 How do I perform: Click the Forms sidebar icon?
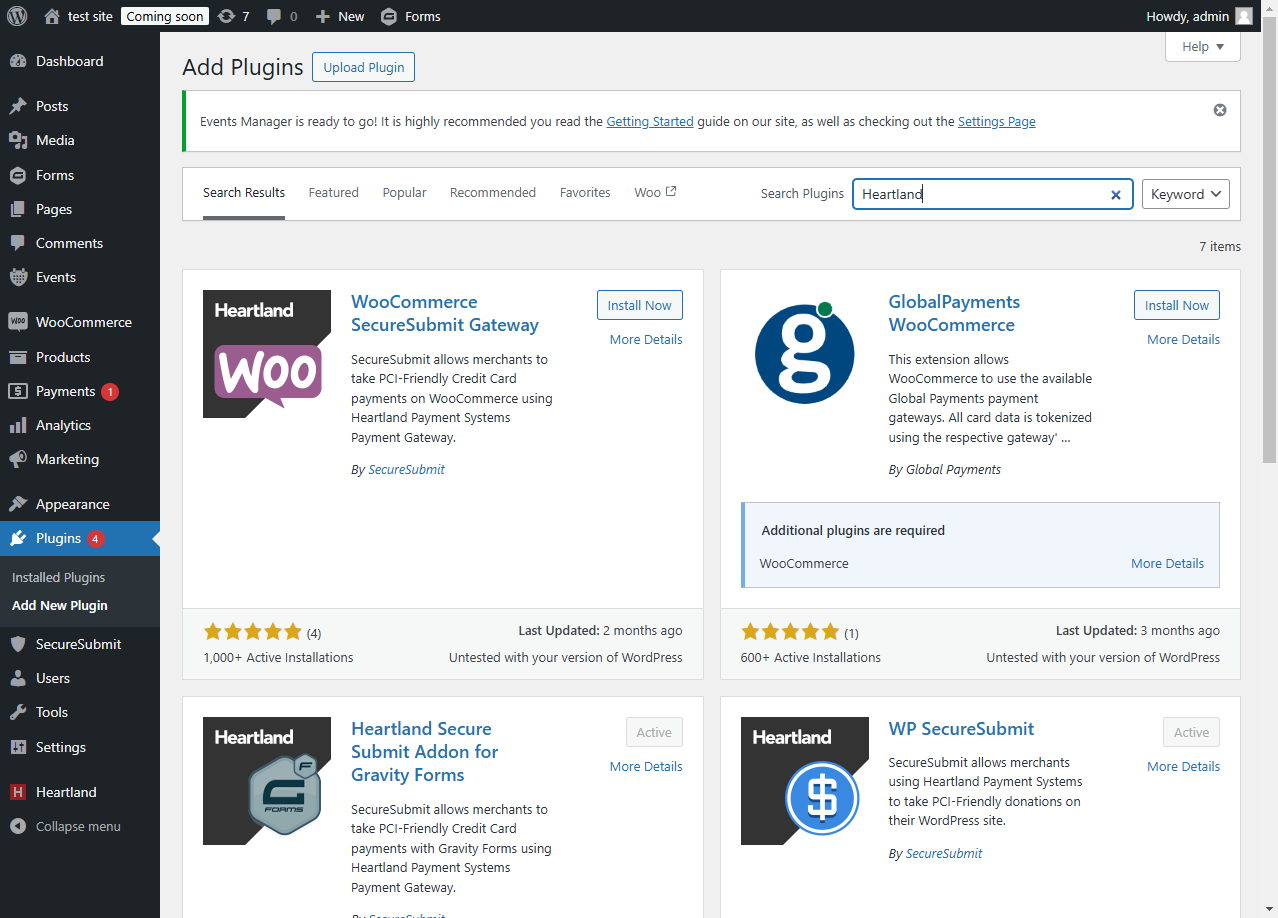point(18,175)
